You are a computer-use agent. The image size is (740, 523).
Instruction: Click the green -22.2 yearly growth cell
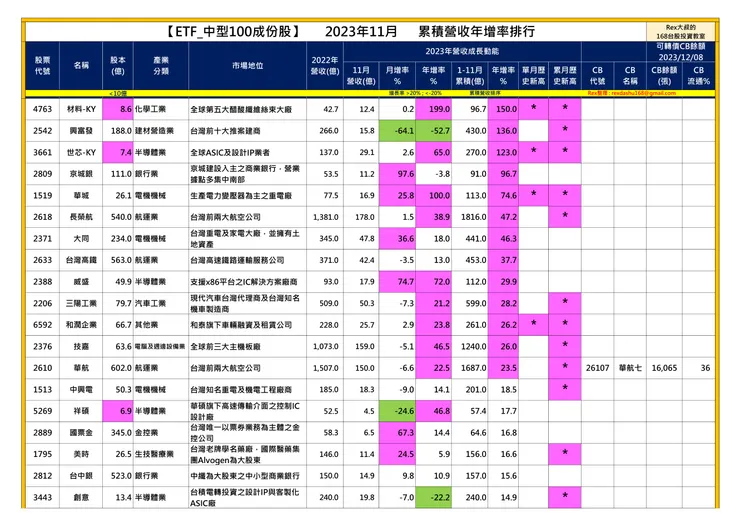[433, 498]
